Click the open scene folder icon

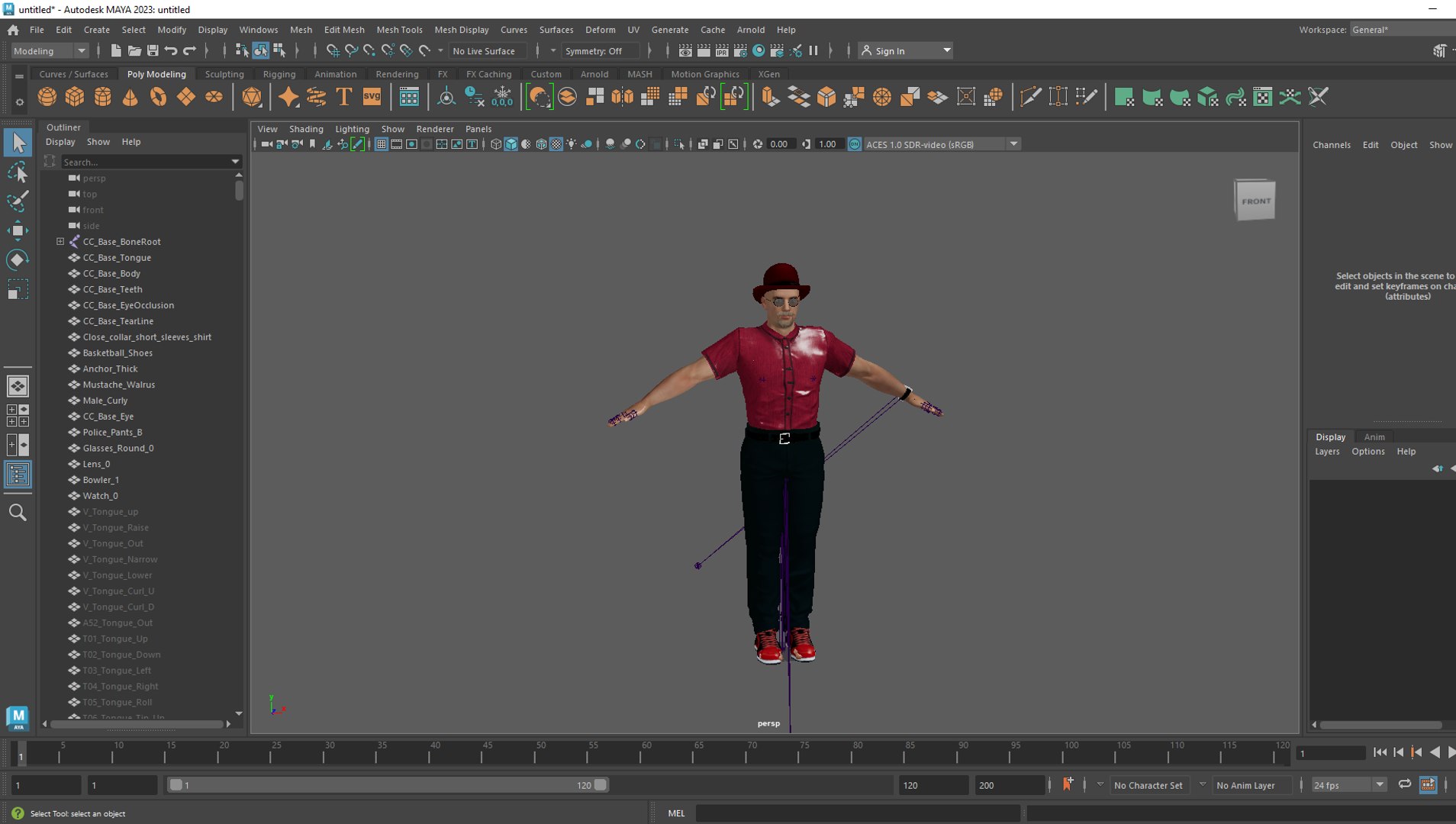[x=134, y=50]
